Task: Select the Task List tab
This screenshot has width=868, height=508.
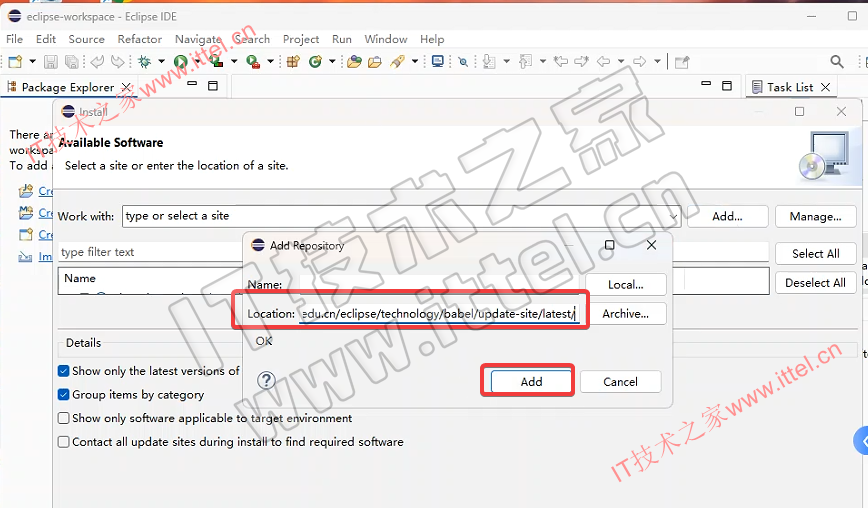Action: click(x=790, y=87)
